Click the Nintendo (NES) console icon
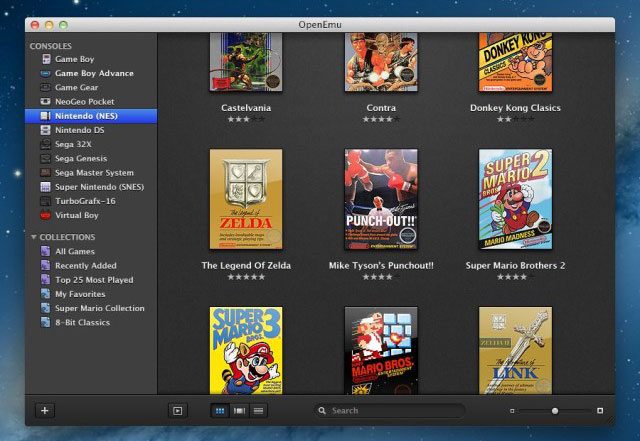The image size is (640, 441). tap(46, 116)
